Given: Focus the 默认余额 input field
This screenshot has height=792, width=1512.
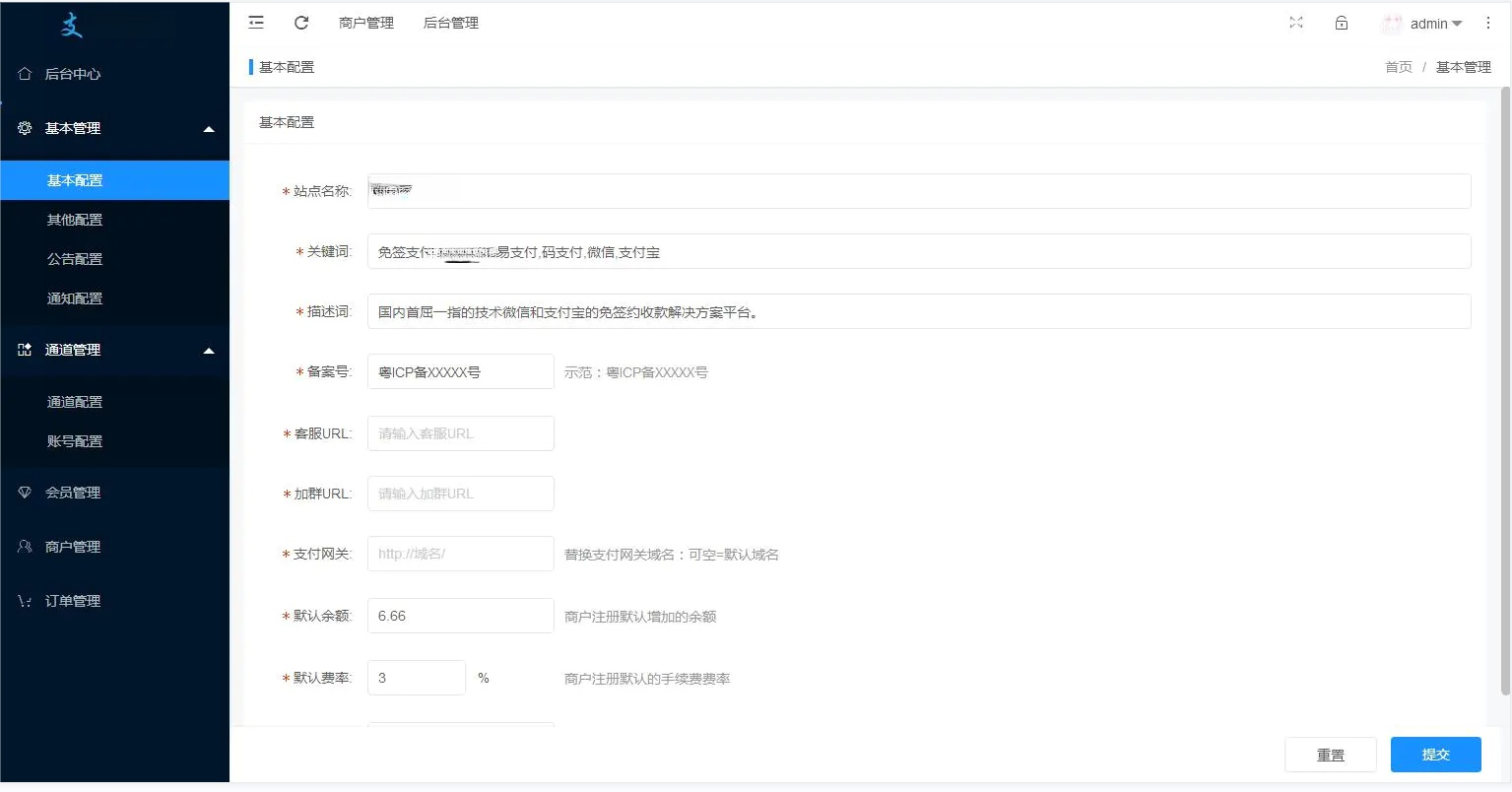Looking at the screenshot, I should [x=461, y=616].
